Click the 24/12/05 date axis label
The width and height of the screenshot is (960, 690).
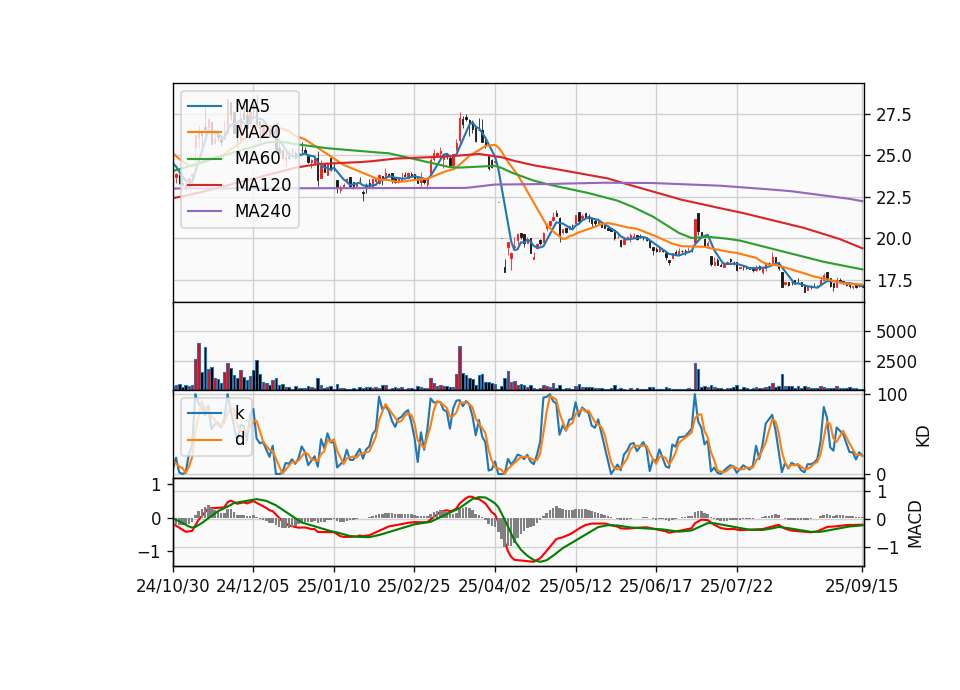[253, 586]
